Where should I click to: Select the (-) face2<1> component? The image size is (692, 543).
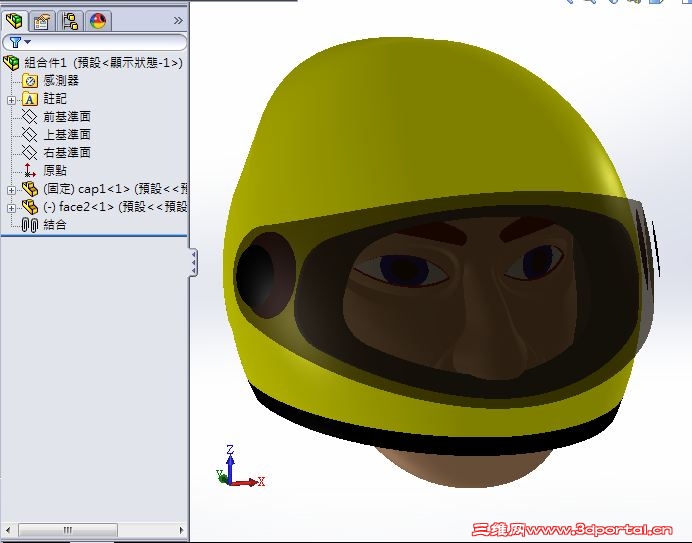coord(115,207)
